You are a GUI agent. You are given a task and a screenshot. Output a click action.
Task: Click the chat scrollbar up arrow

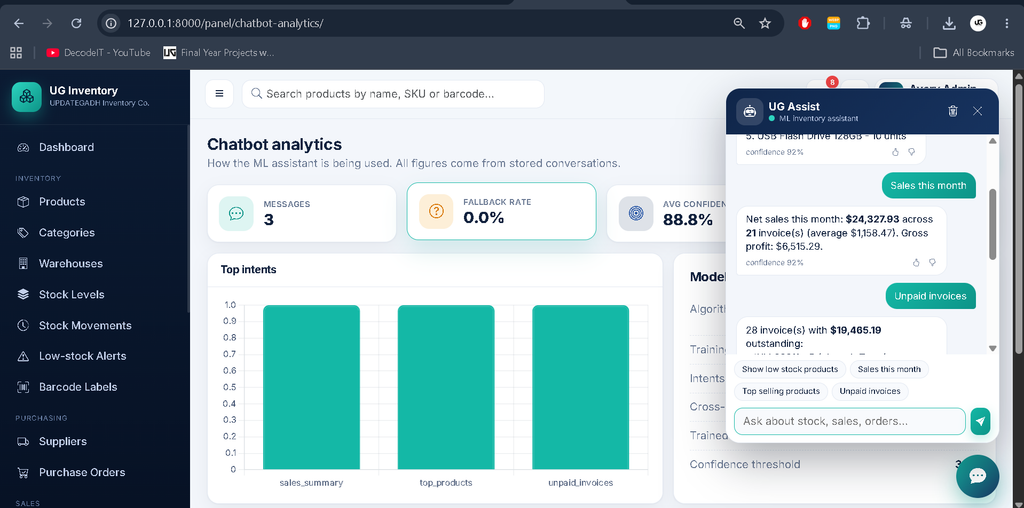click(x=993, y=140)
